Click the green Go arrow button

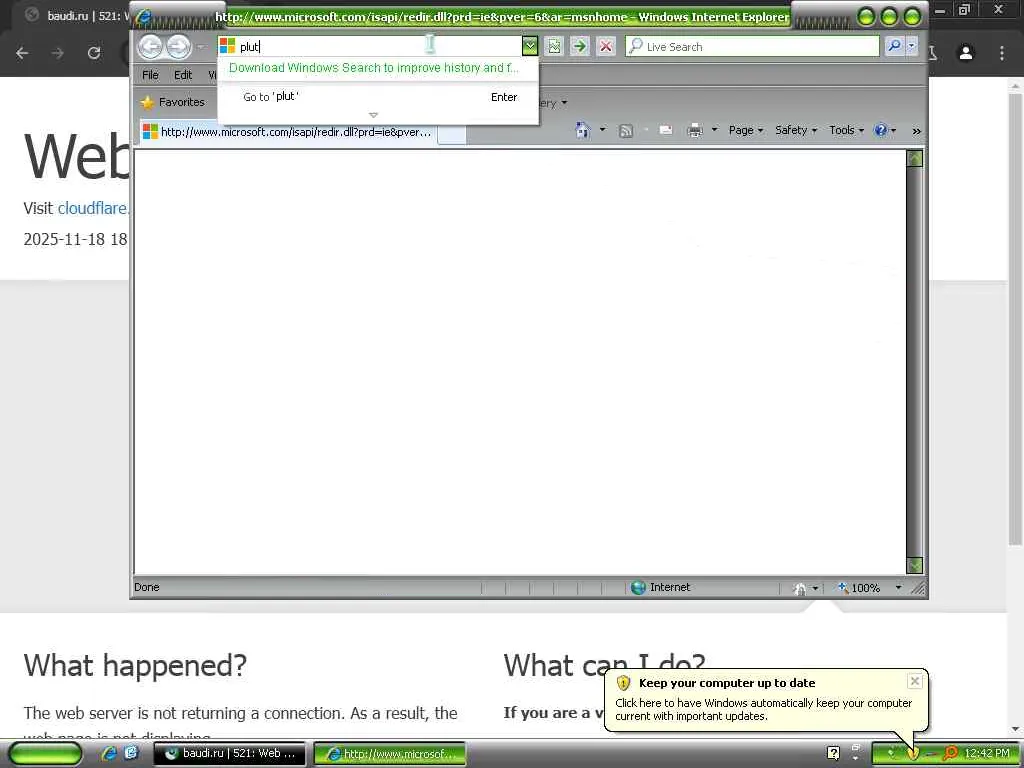tap(579, 46)
